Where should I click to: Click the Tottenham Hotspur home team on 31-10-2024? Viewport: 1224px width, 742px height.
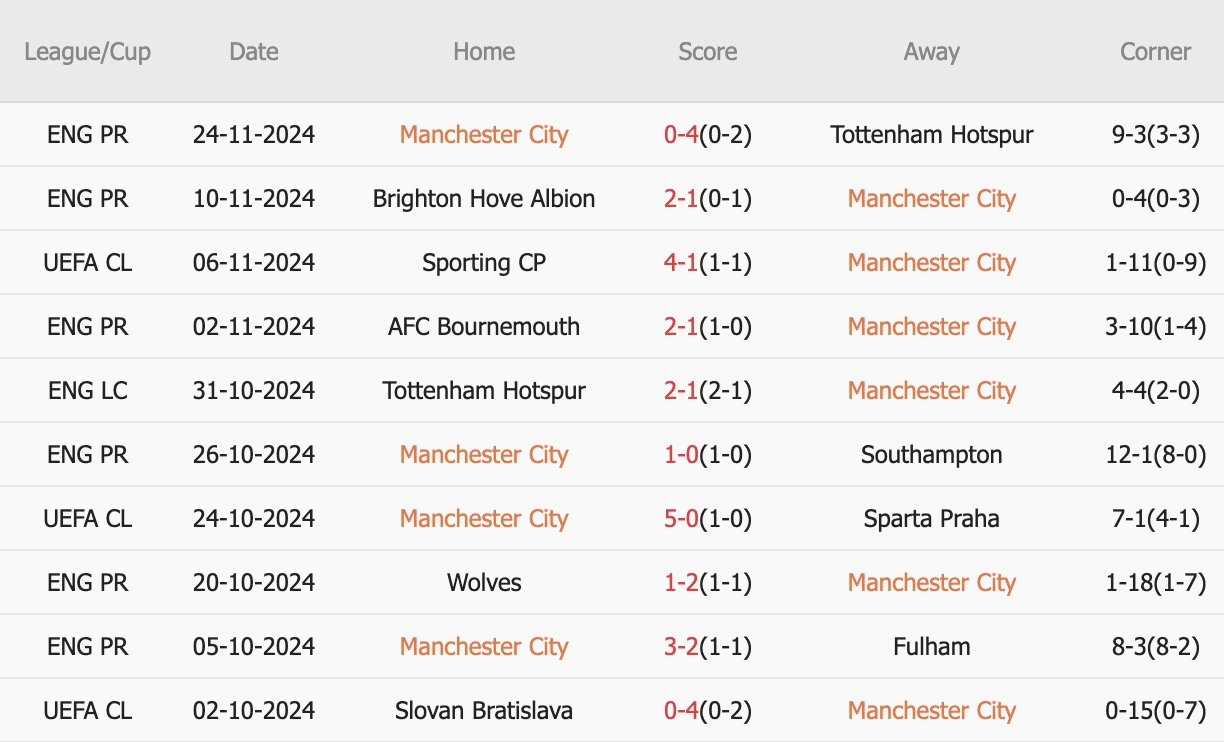pos(484,391)
